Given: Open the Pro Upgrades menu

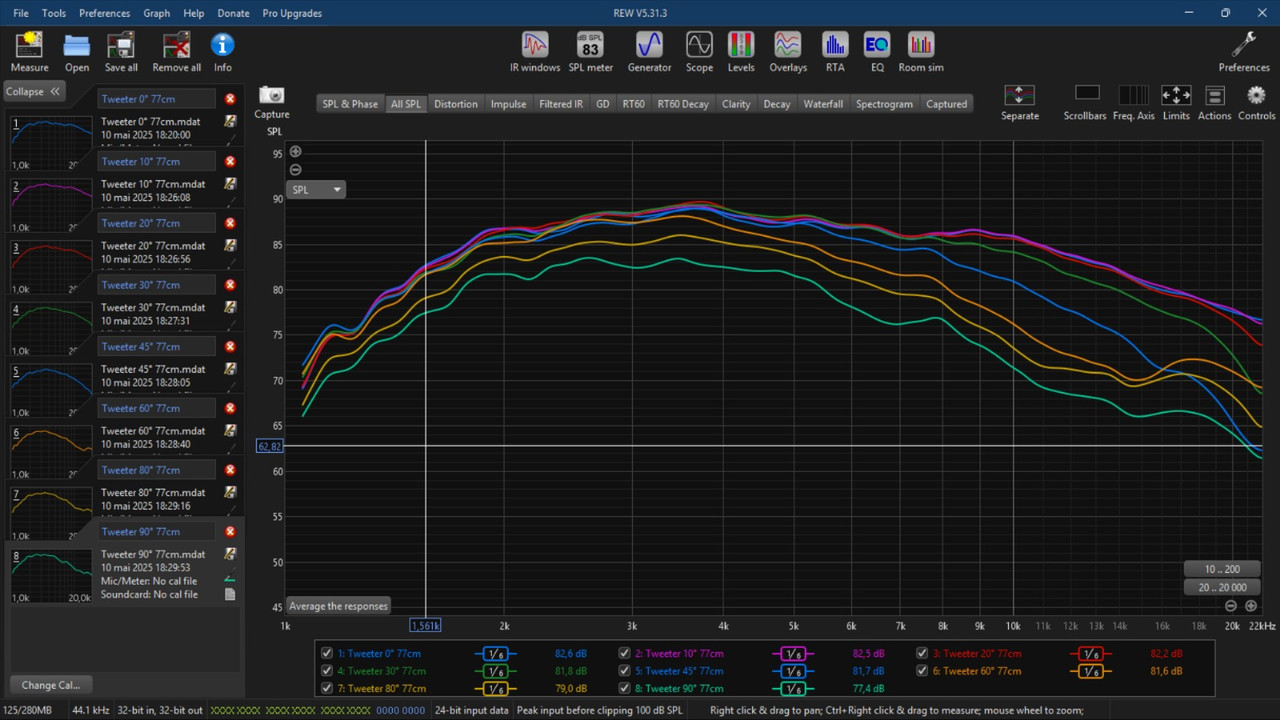Looking at the screenshot, I should 292,13.
